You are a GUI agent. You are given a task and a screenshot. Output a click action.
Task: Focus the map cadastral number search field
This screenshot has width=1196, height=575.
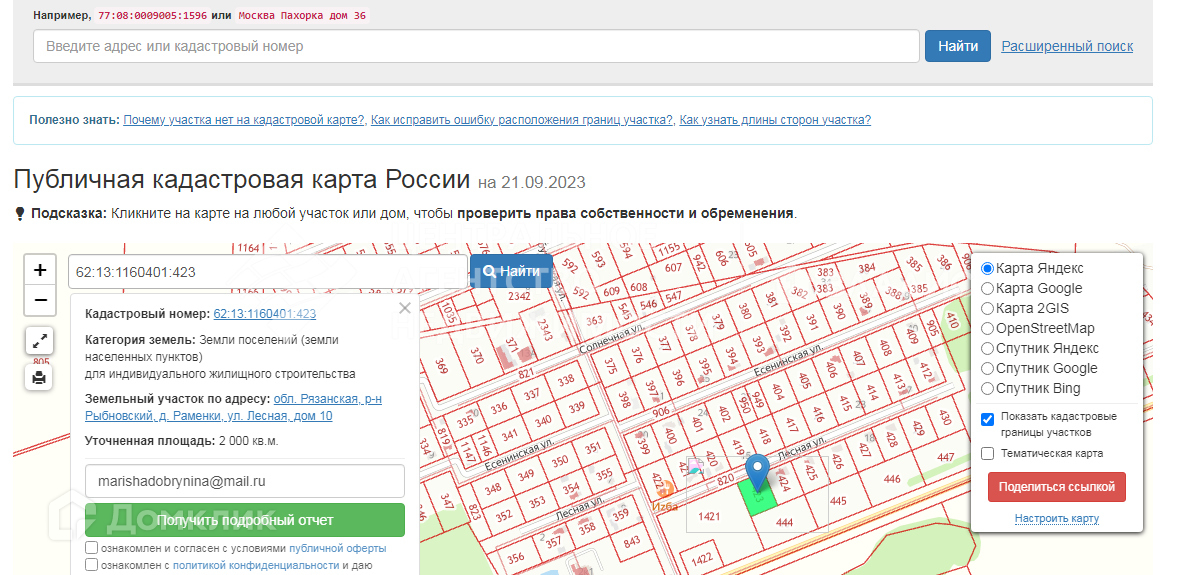click(268, 271)
